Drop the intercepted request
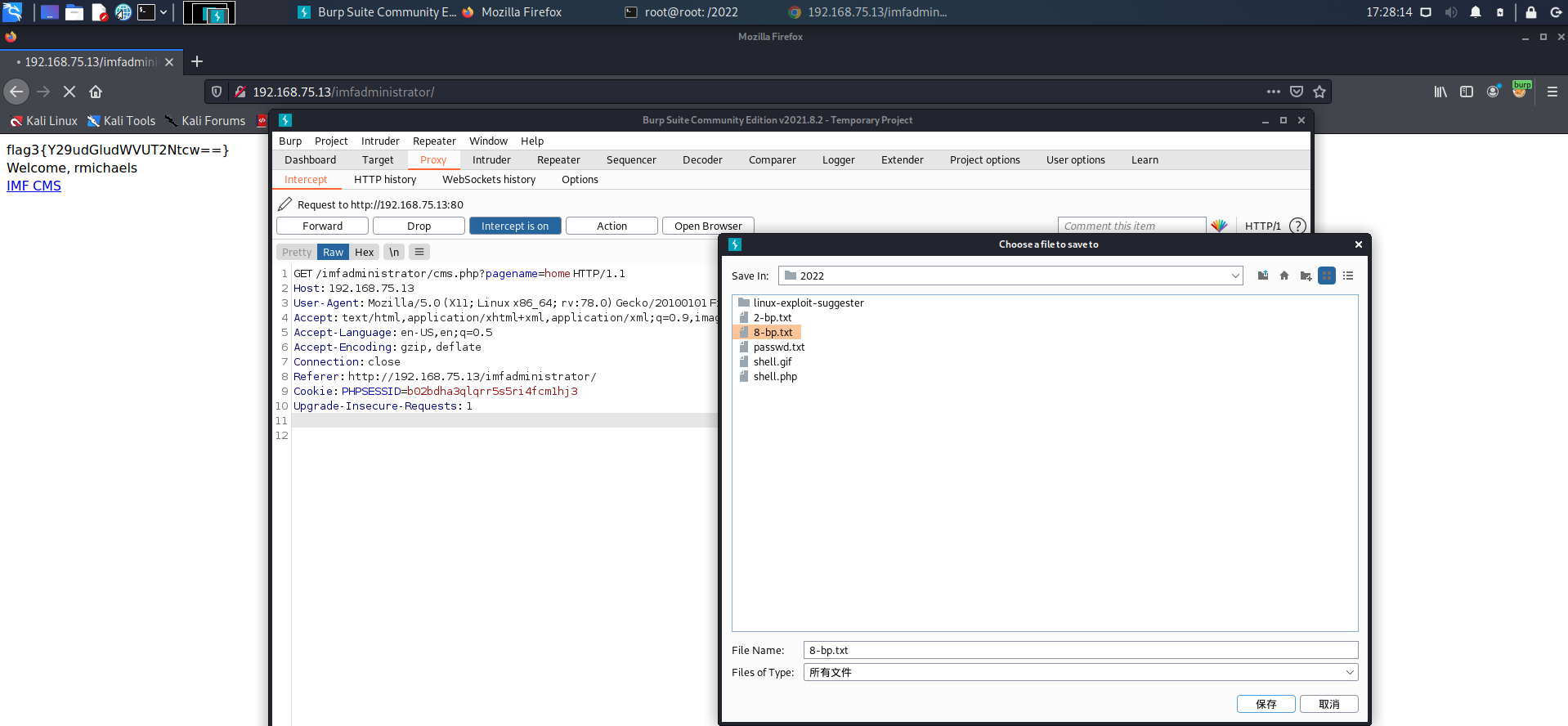 tap(419, 226)
